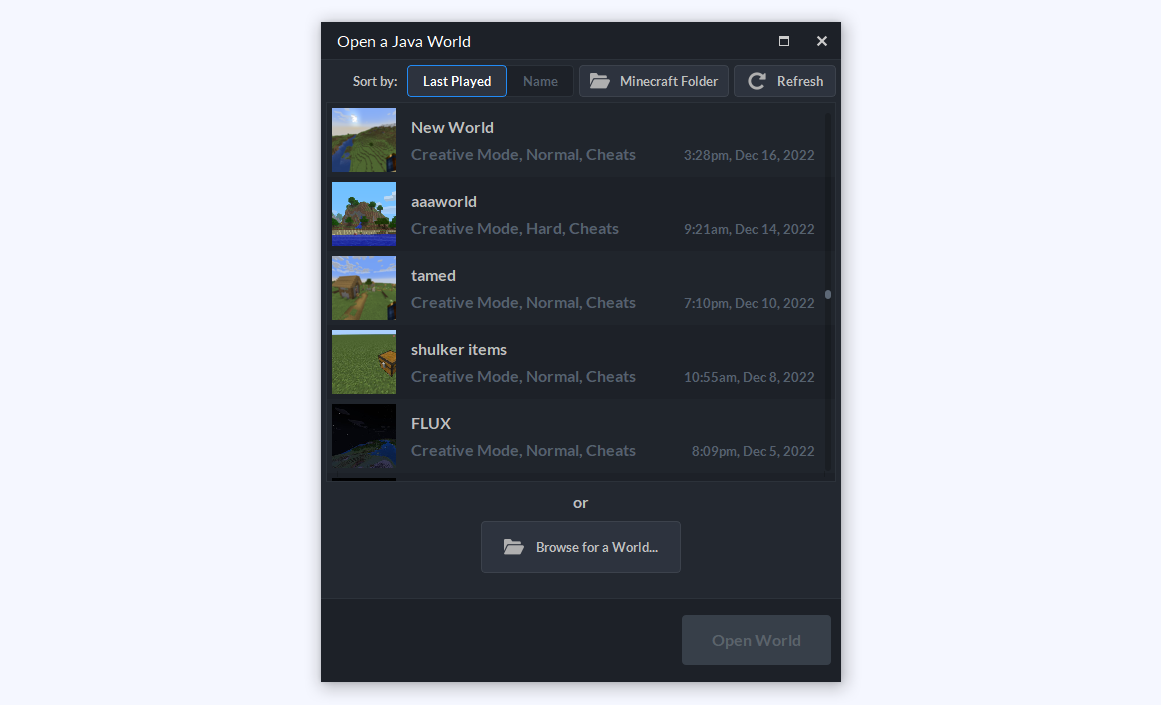This screenshot has width=1161, height=705.
Task: Click the folder icon beside Minecraft Folder
Action: [600, 81]
